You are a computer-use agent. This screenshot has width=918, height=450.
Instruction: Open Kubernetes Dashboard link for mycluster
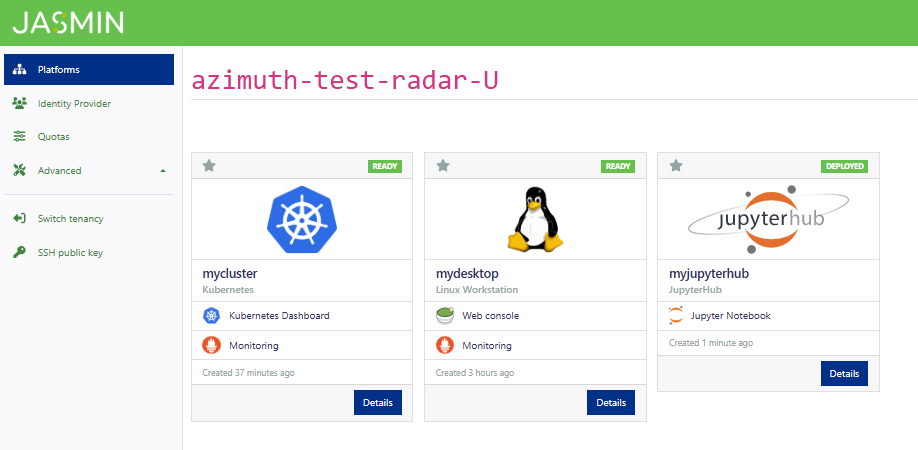pos(279,316)
